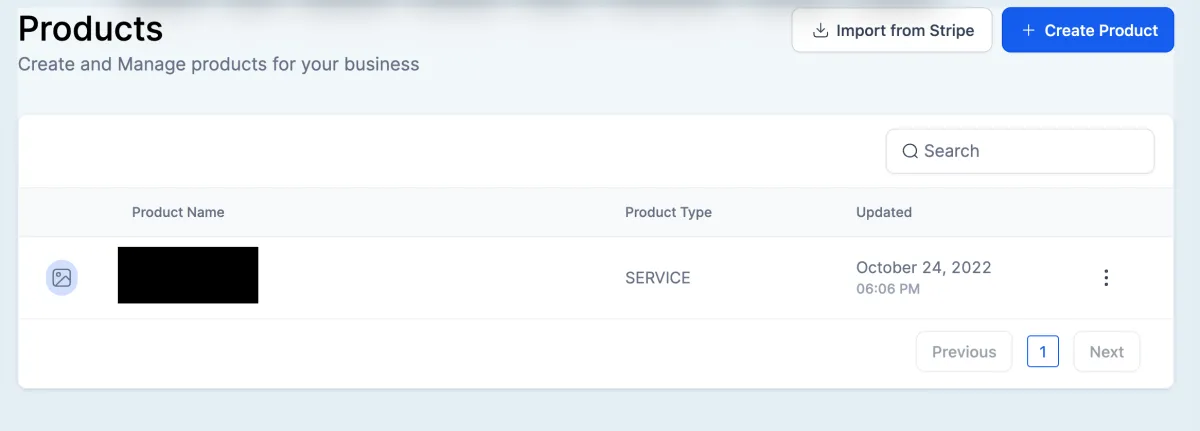This screenshot has height=431, width=1200.
Task: Click the Updated column header
Action: click(884, 212)
